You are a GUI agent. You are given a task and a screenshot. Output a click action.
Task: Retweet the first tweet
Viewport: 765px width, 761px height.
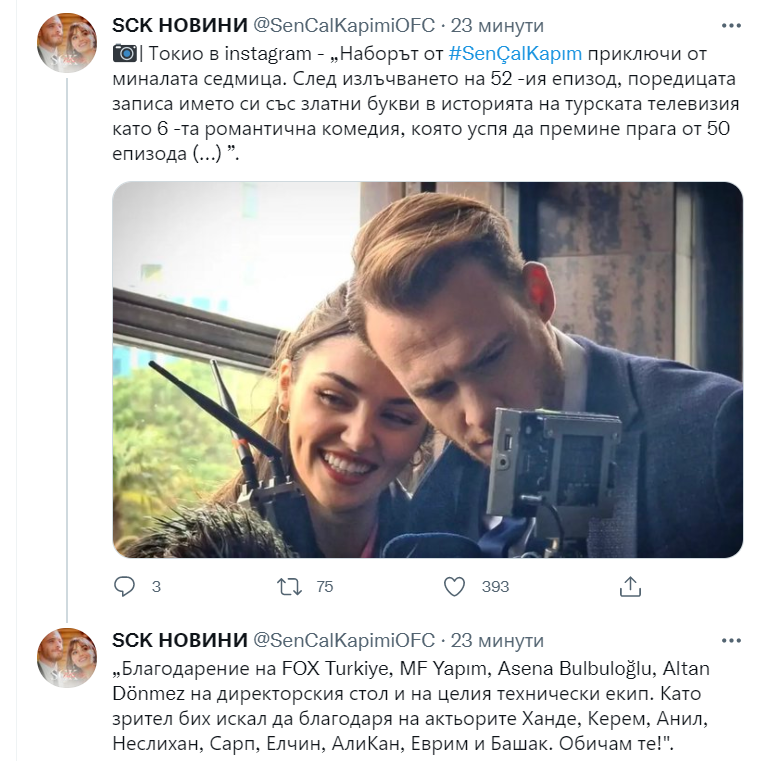(289, 586)
